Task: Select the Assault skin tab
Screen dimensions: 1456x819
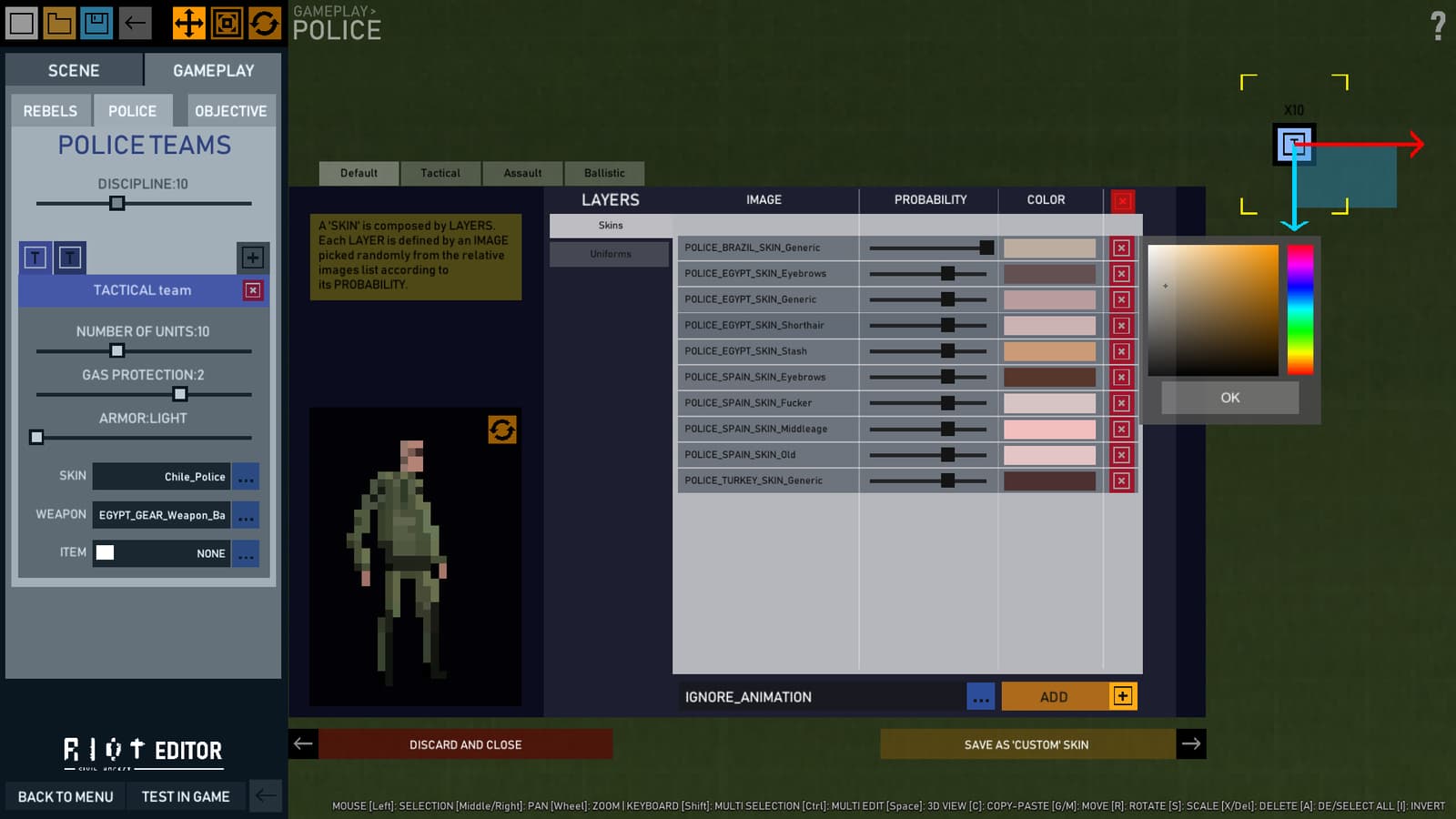Action: coord(522,173)
